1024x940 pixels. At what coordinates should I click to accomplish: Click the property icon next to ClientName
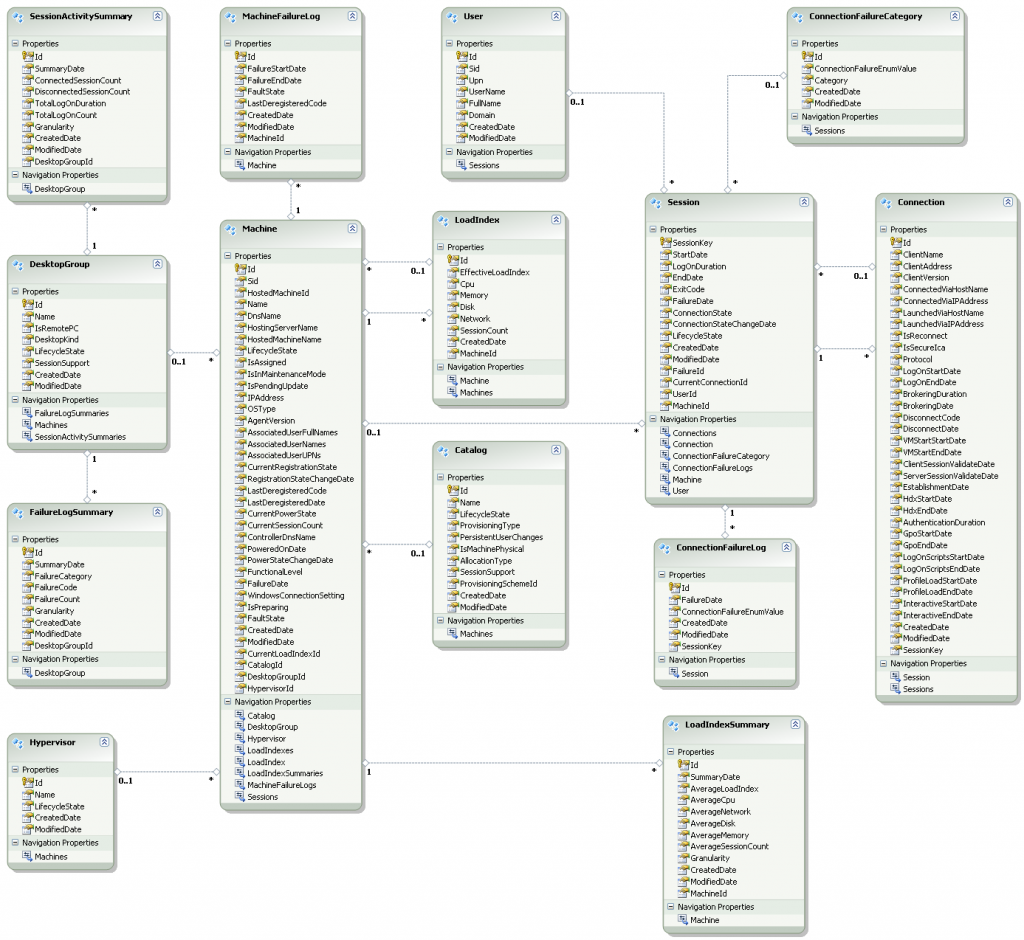[895, 254]
